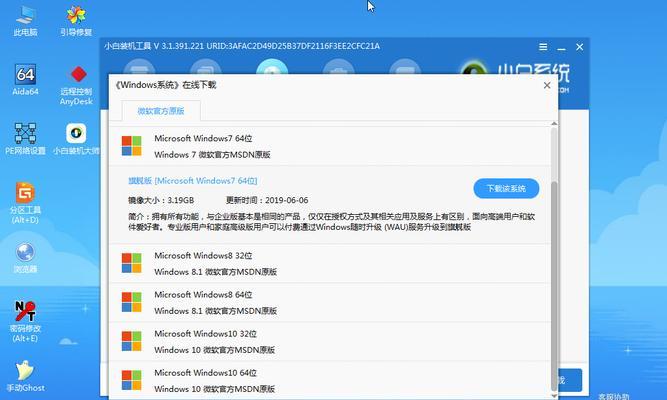The height and width of the screenshot is (400, 667).
Task: Open AnyDesk remote control icon
Action: click(x=76, y=85)
